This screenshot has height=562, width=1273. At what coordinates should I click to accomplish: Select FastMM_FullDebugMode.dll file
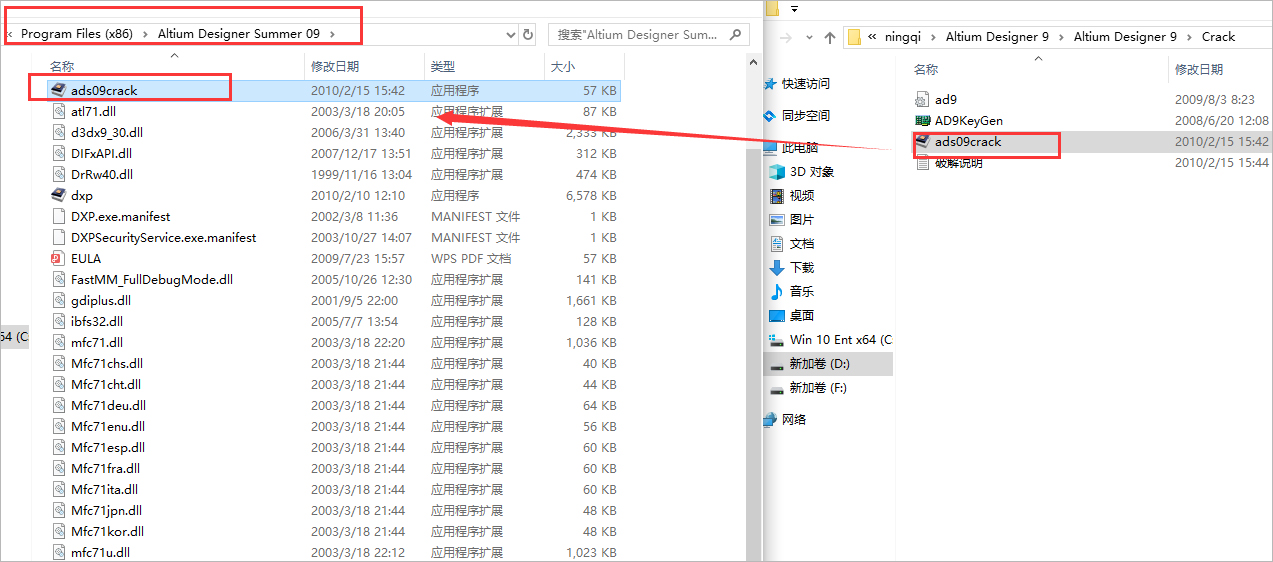pos(152,279)
